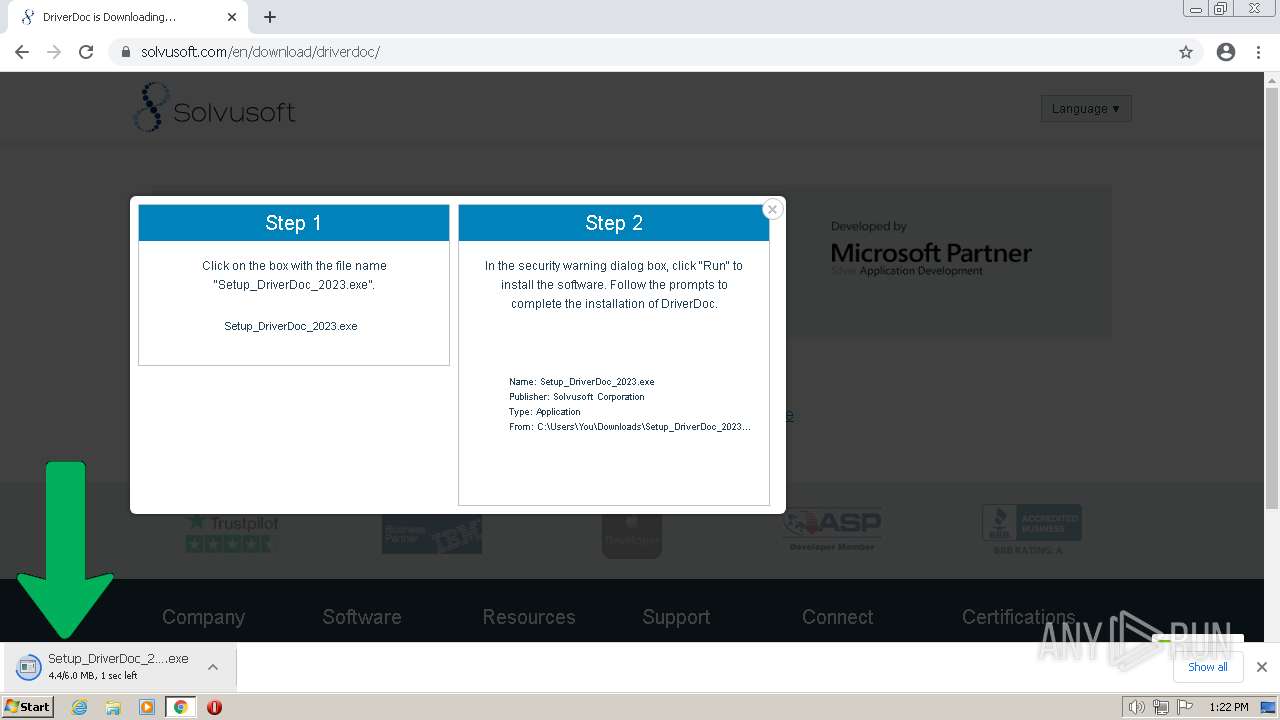
Task: Open the Connect footer section
Action: tap(838, 617)
